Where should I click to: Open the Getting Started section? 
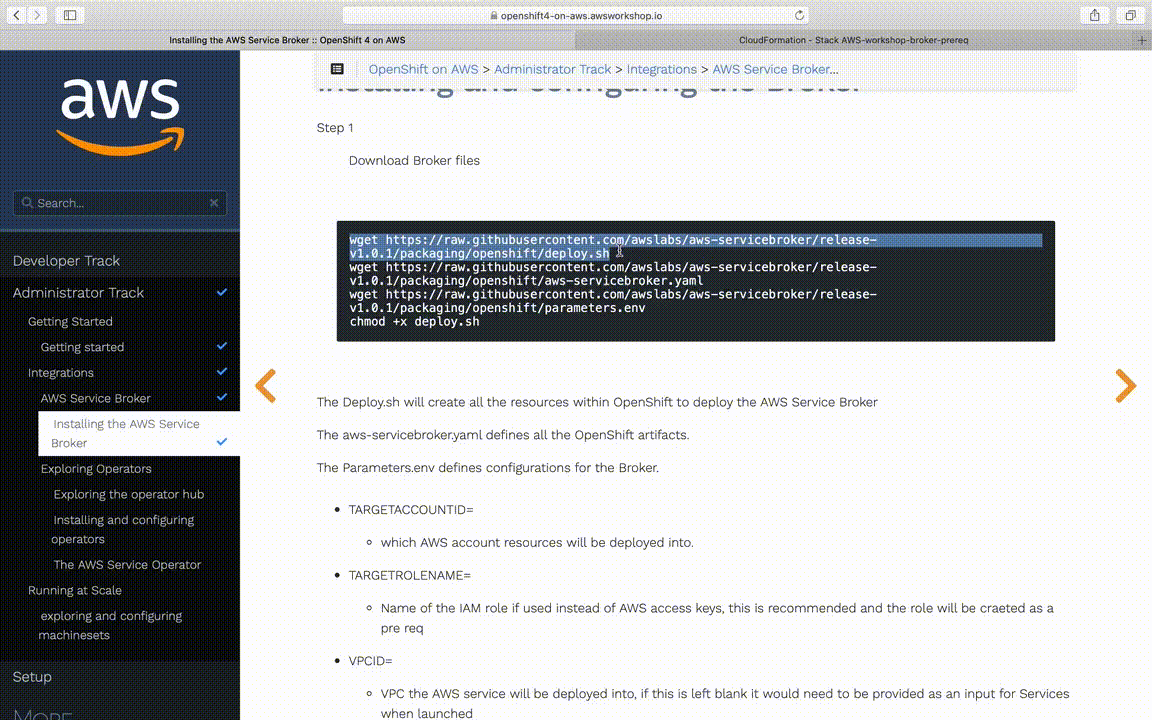(x=70, y=321)
